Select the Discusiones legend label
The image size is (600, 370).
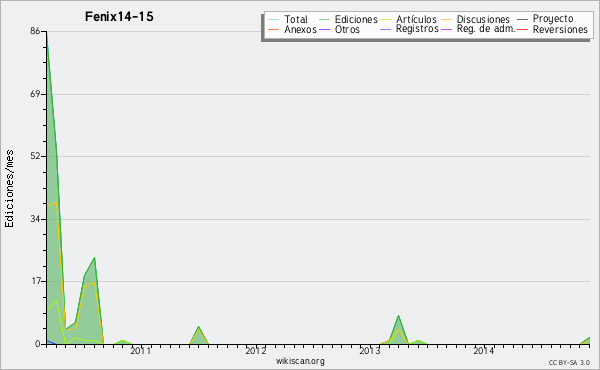[x=483, y=19]
